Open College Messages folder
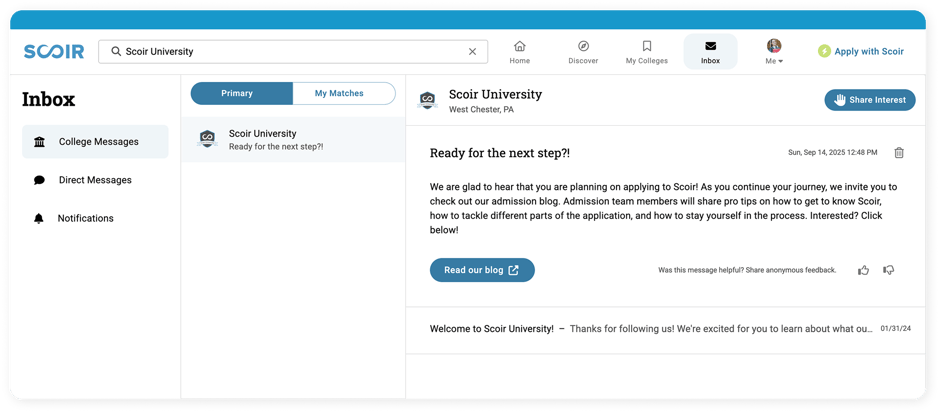The image size is (940, 413). click(x=95, y=142)
